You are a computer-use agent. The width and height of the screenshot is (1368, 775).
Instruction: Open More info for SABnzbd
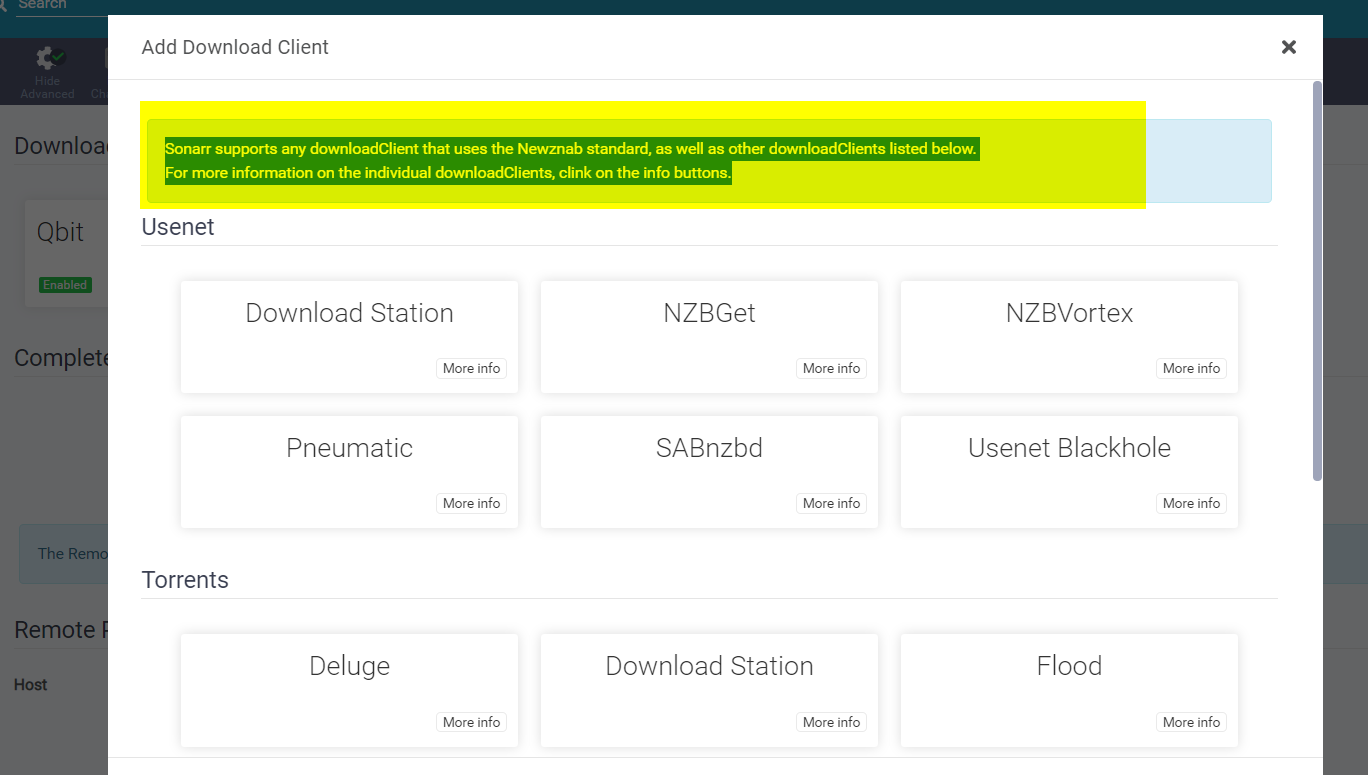pyautogui.click(x=831, y=503)
